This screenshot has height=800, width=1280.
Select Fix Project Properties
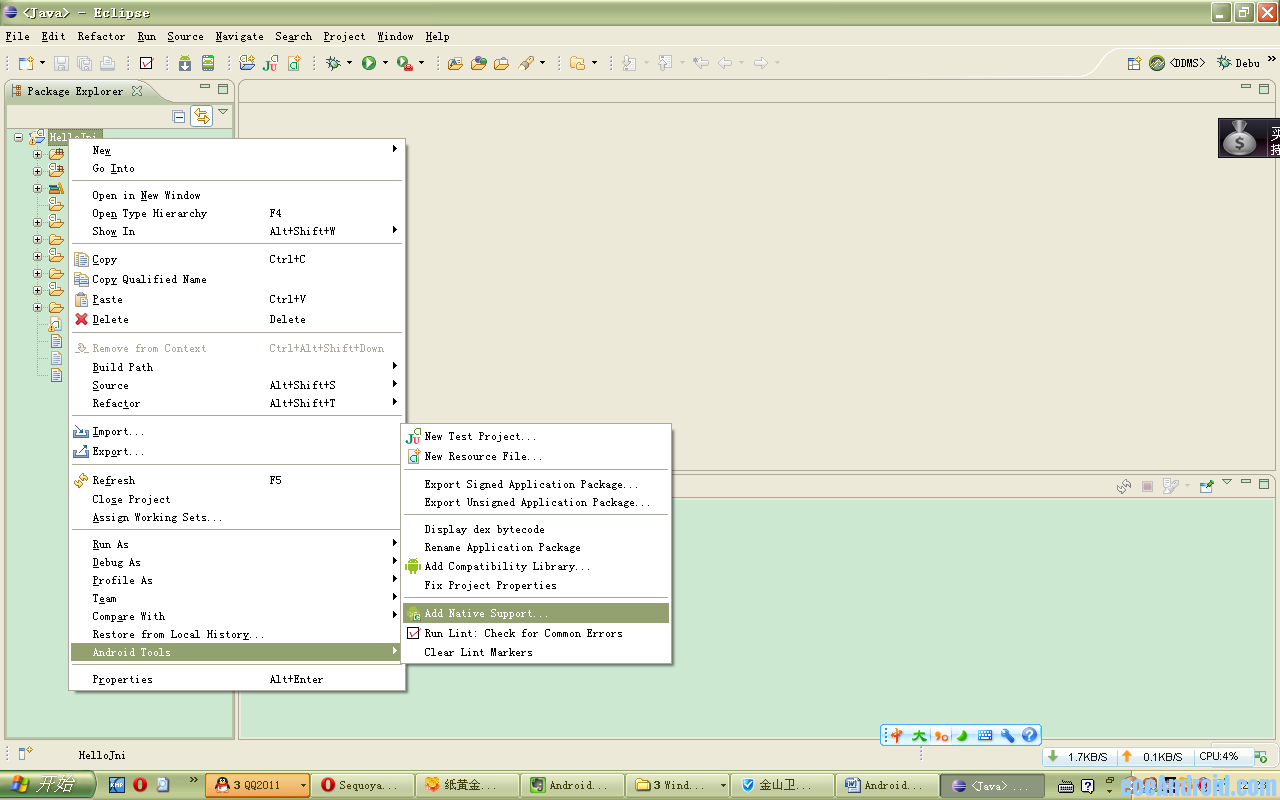[536, 585]
